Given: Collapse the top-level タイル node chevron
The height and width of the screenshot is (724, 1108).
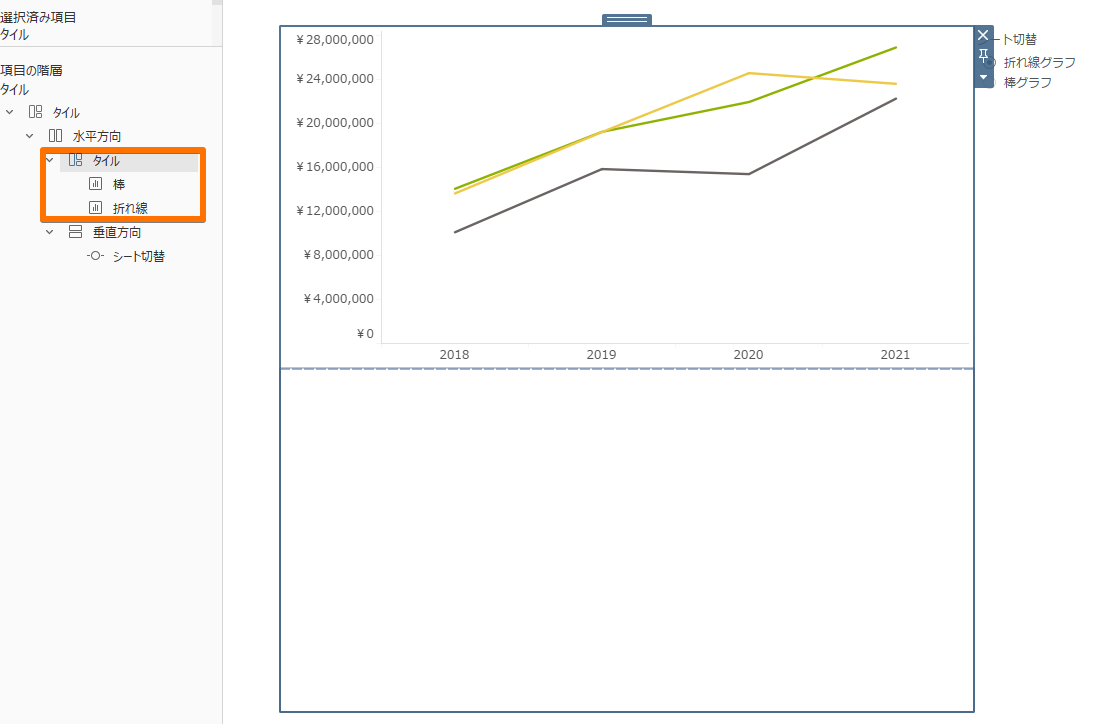Looking at the screenshot, I should [10, 112].
